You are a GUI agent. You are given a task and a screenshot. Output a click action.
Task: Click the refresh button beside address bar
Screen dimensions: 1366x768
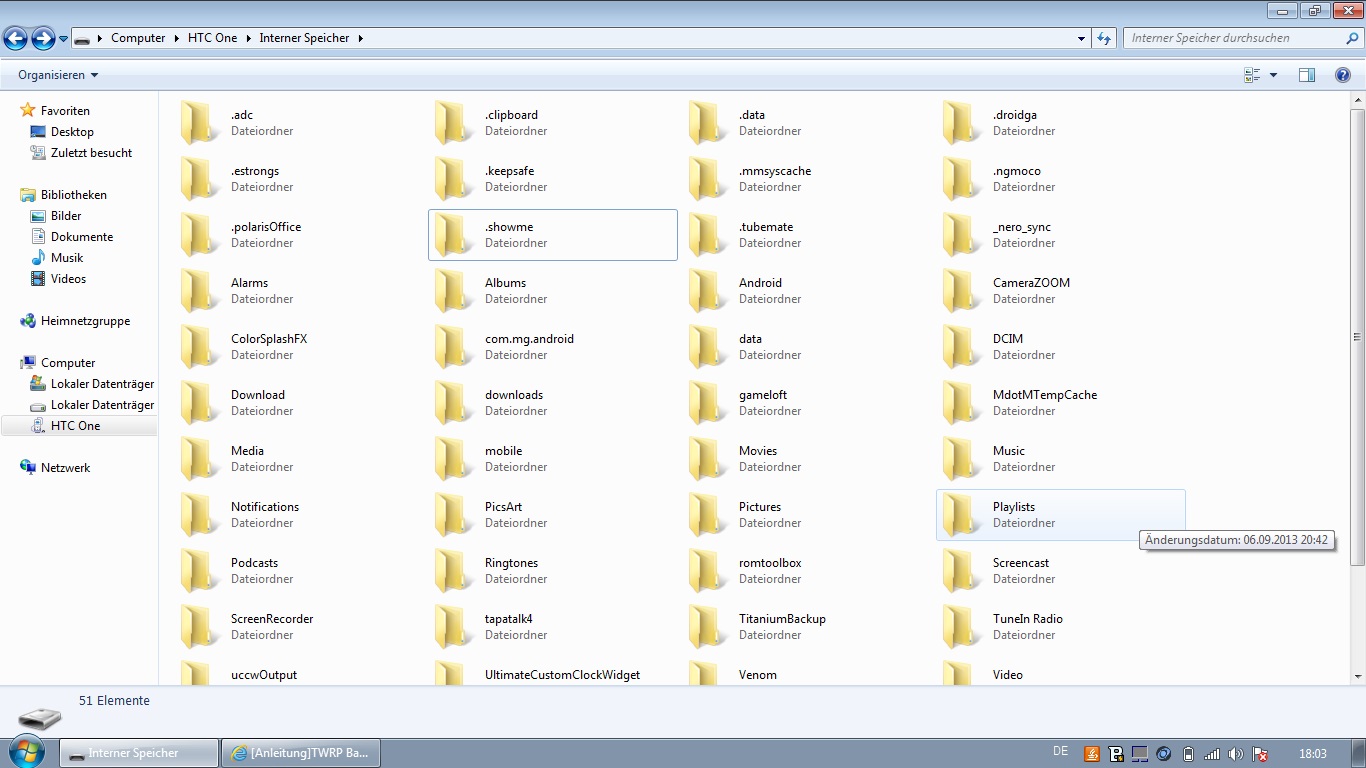click(x=1104, y=38)
